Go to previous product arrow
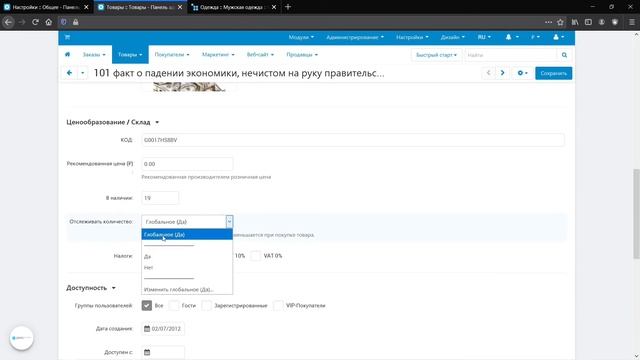640x360 pixels. (x=488, y=73)
